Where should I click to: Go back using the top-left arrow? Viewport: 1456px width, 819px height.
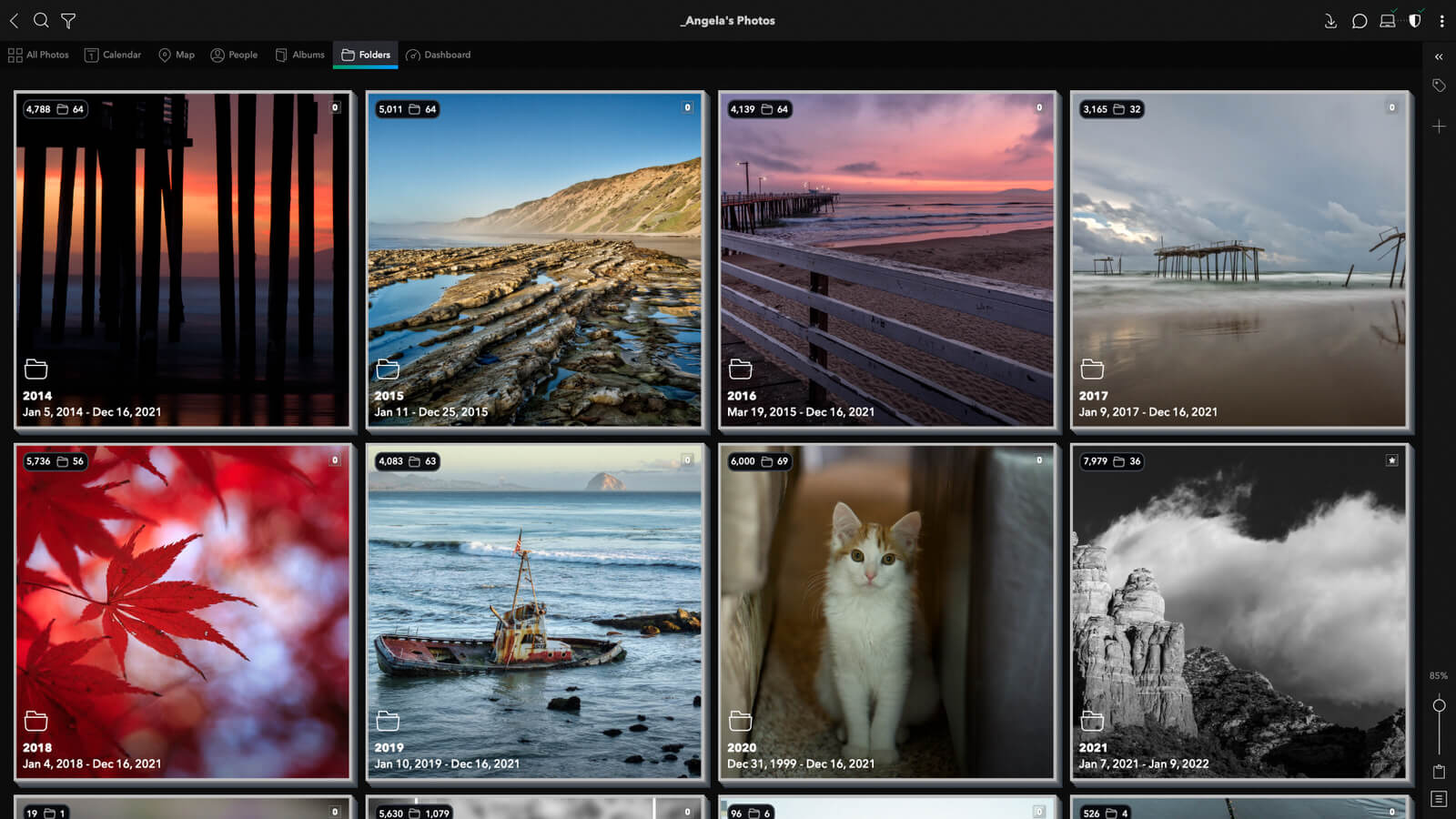tap(14, 20)
